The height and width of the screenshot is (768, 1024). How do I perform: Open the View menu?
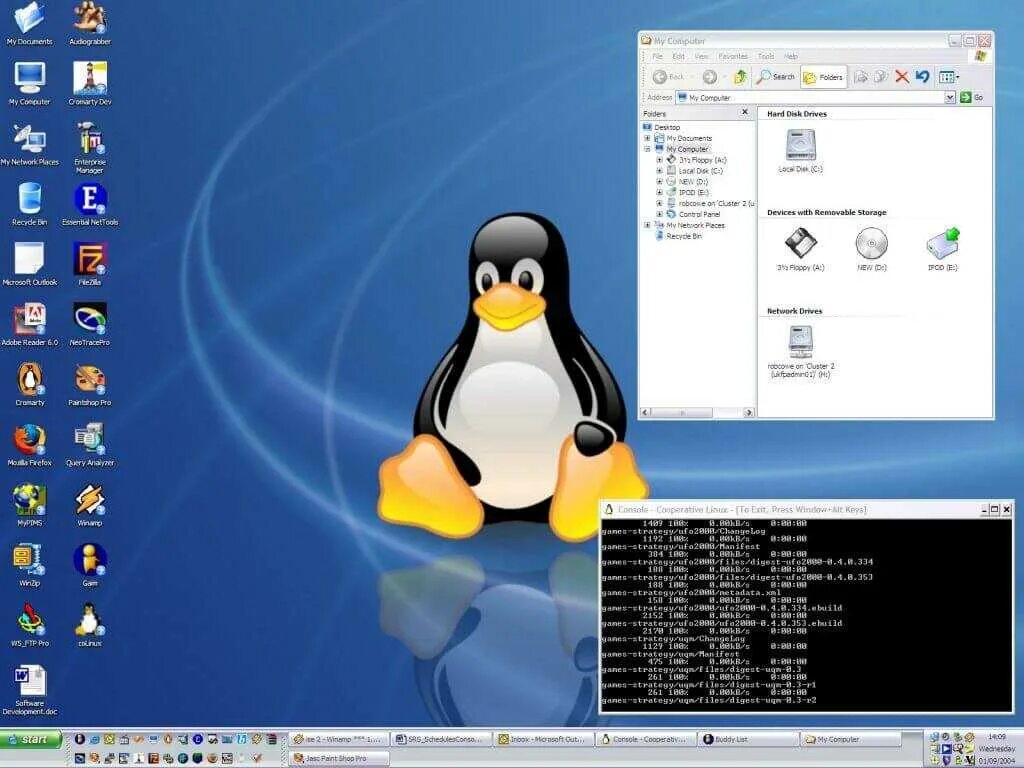[x=701, y=56]
